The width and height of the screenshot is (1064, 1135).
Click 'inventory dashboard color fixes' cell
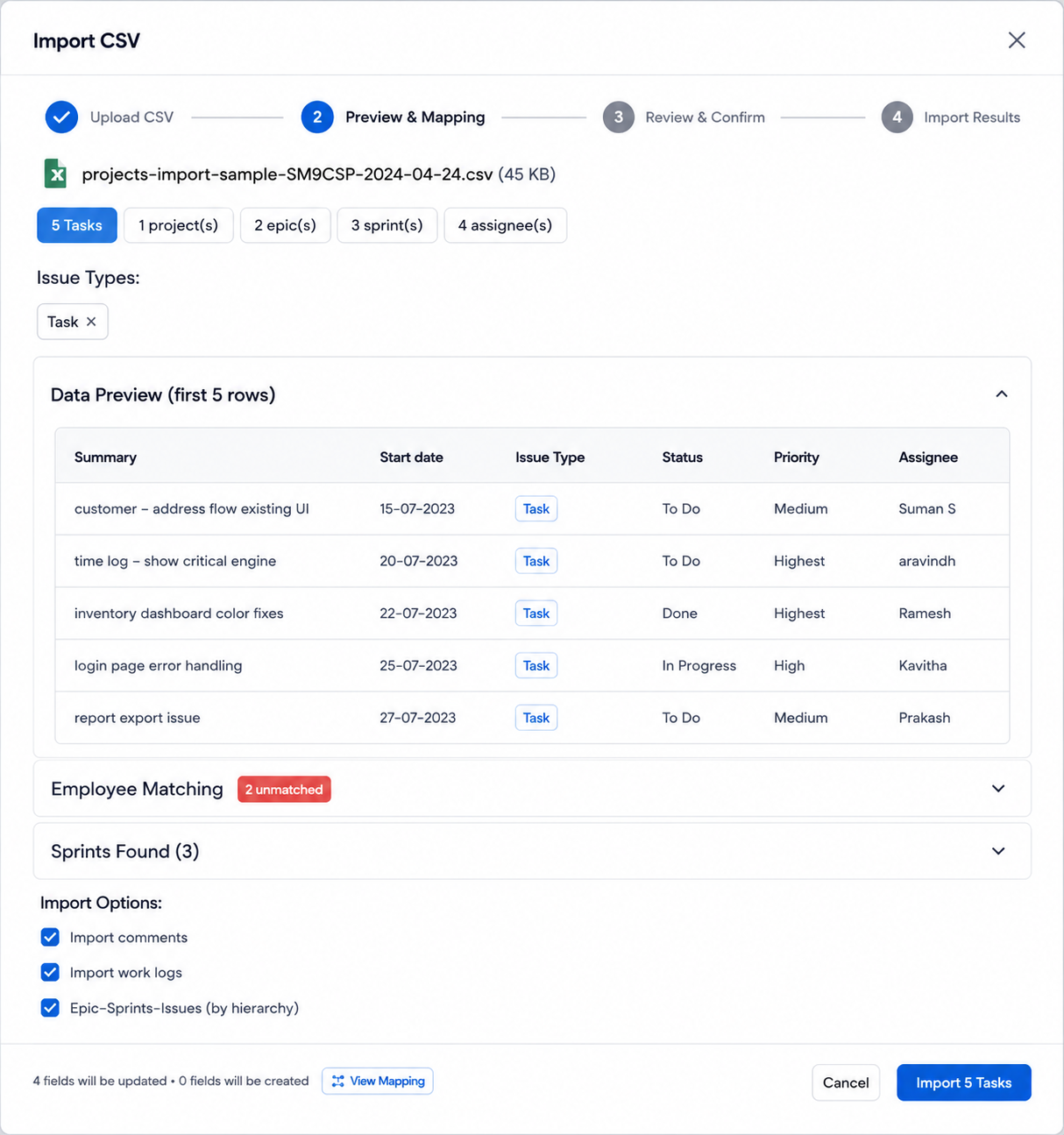(x=179, y=614)
